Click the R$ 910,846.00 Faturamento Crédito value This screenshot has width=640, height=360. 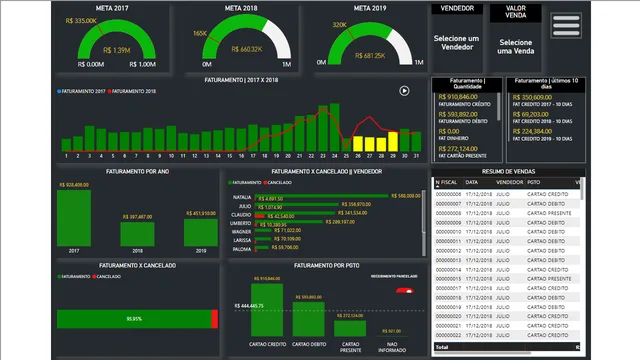click(458, 97)
